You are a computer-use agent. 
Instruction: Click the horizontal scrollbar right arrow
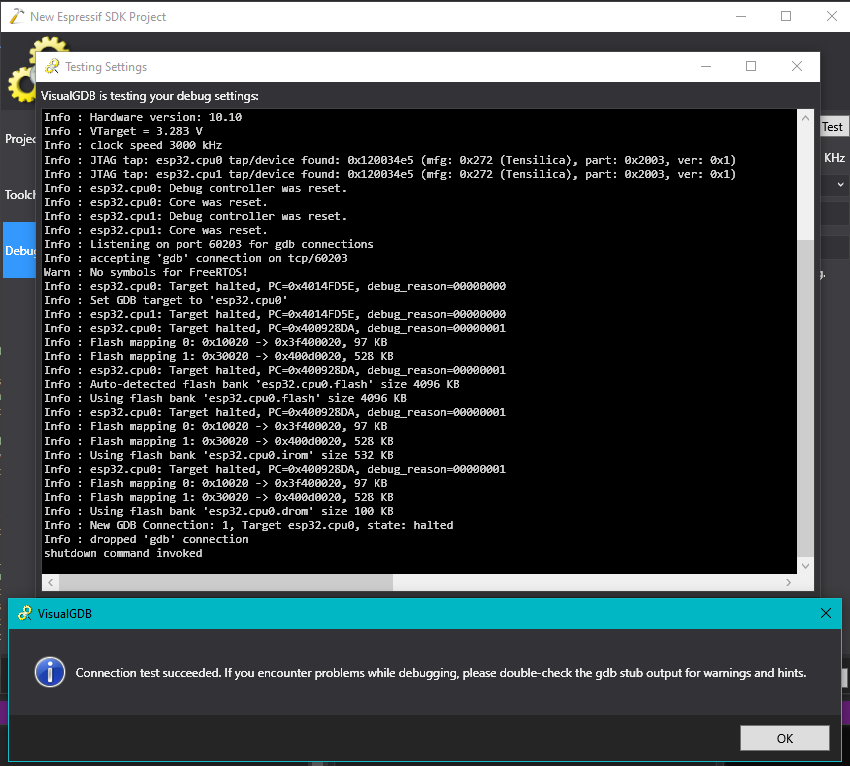click(x=788, y=582)
